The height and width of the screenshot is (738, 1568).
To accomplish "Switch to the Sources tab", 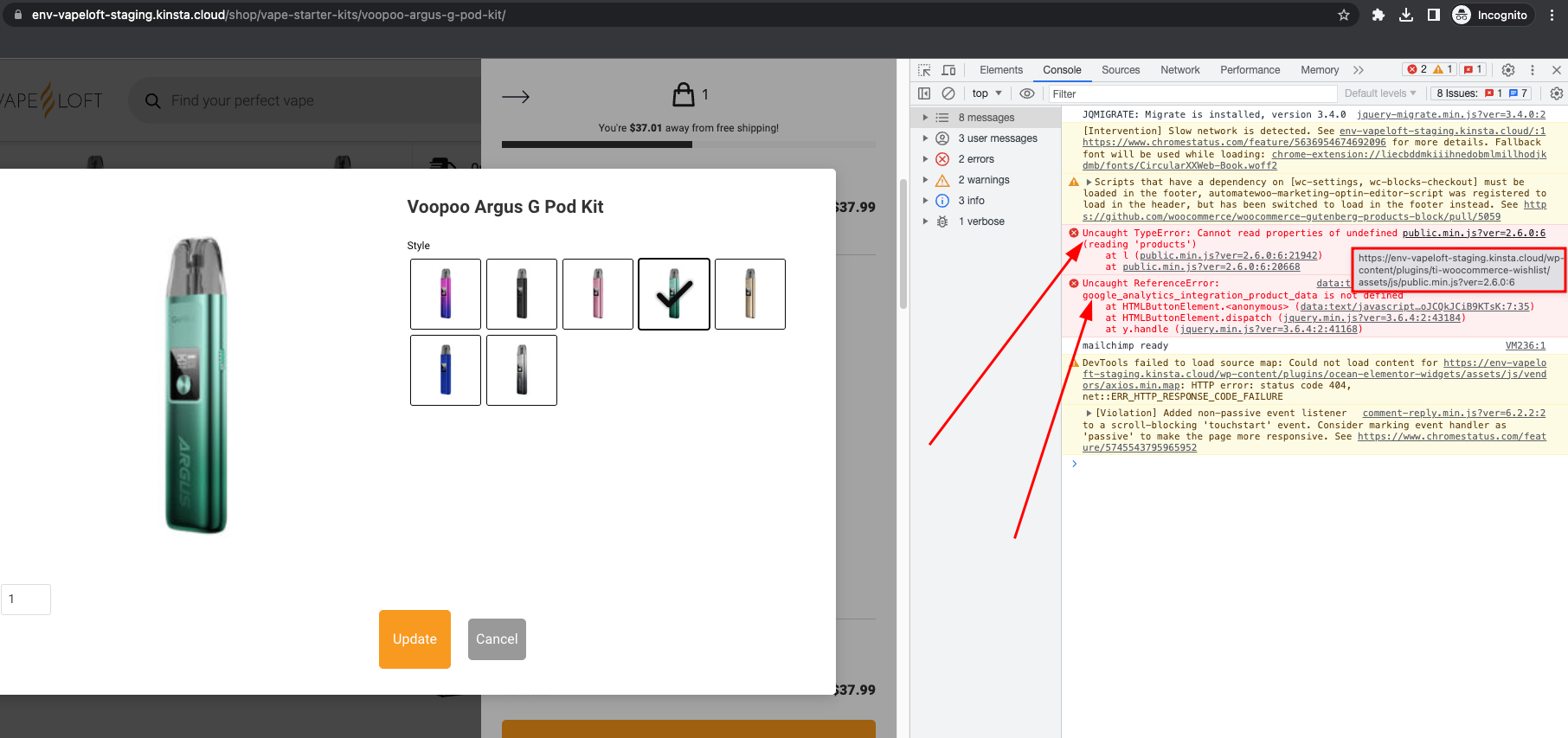I will point(1121,70).
